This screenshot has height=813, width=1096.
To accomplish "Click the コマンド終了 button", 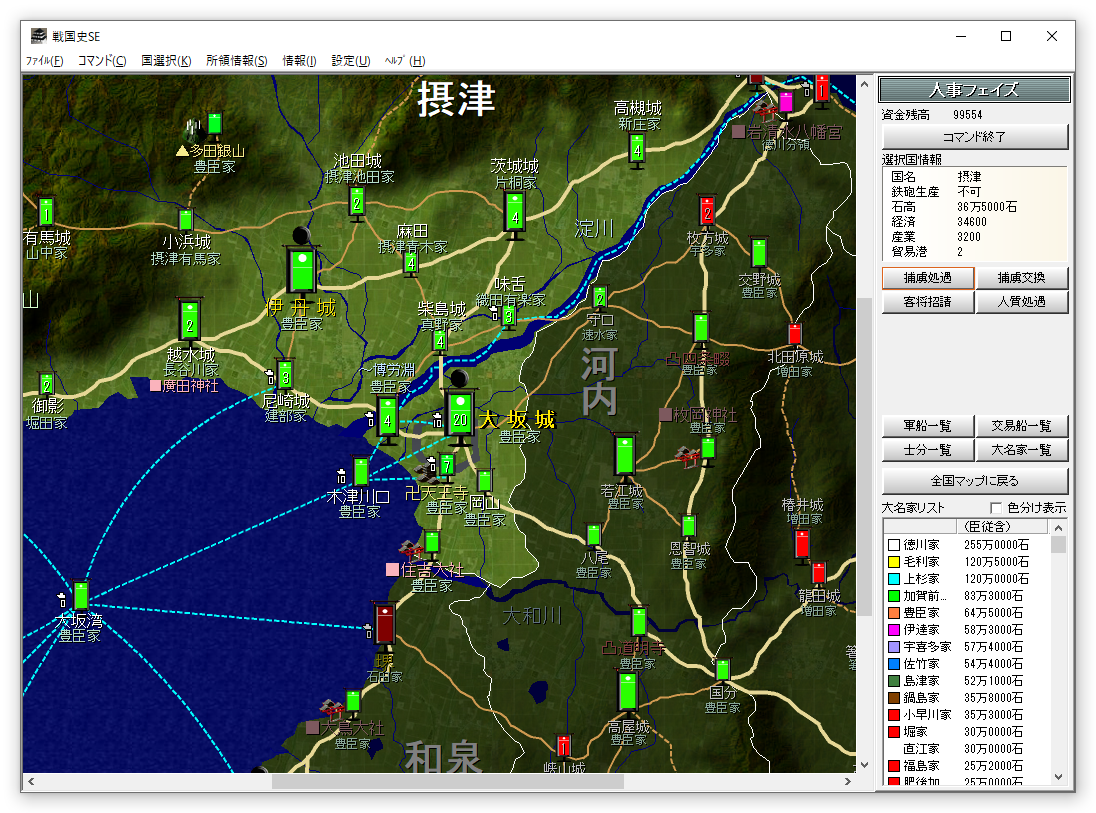I will 974,137.
